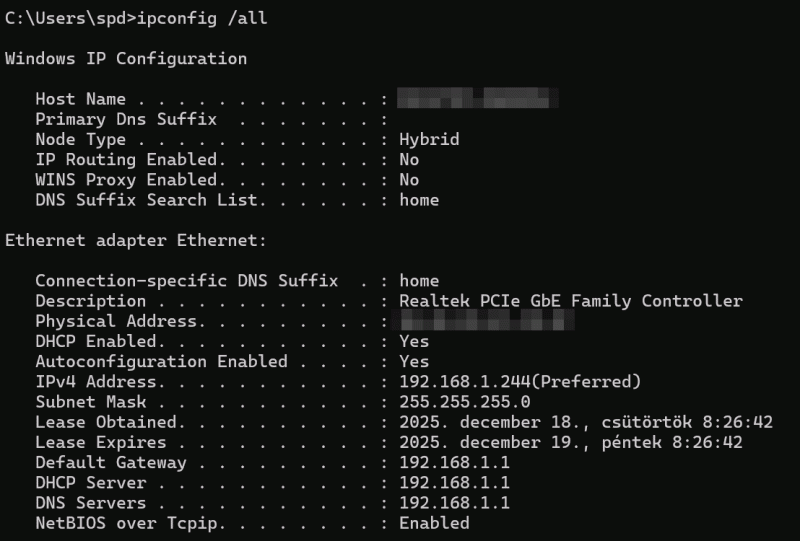The height and width of the screenshot is (541, 800).
Task: Click the NetBIOS over Tcpip Enabled value
Action: tap(434, 523)
